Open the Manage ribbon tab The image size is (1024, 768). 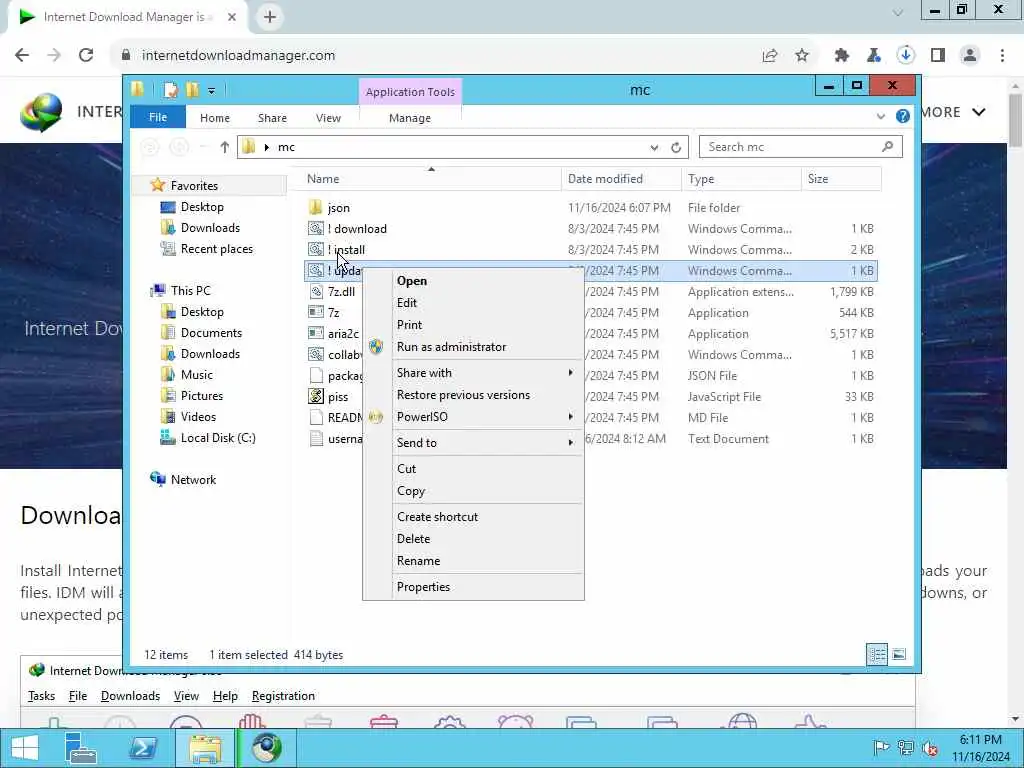click(x=409, y=118)
